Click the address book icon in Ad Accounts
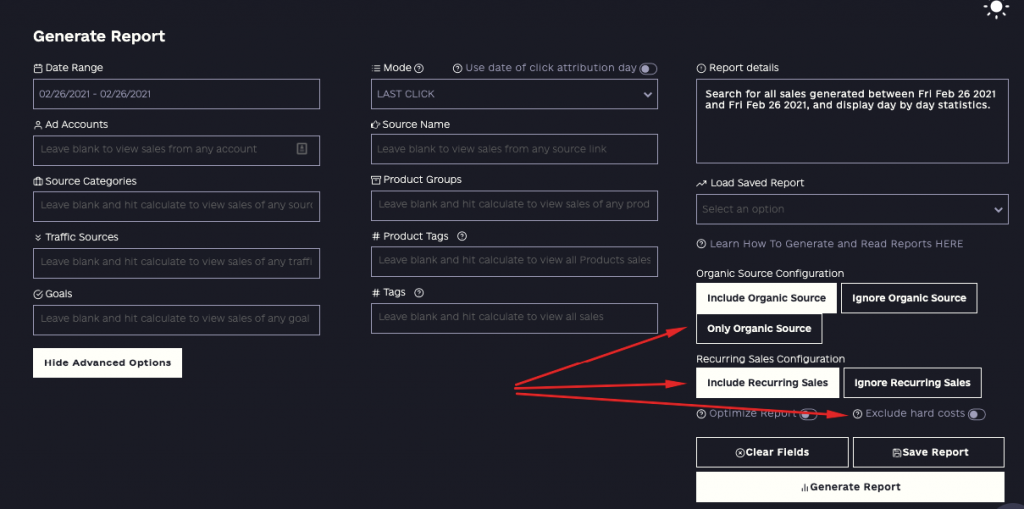The width and height of the screenshot is (1024, 509). click(302, 149)
